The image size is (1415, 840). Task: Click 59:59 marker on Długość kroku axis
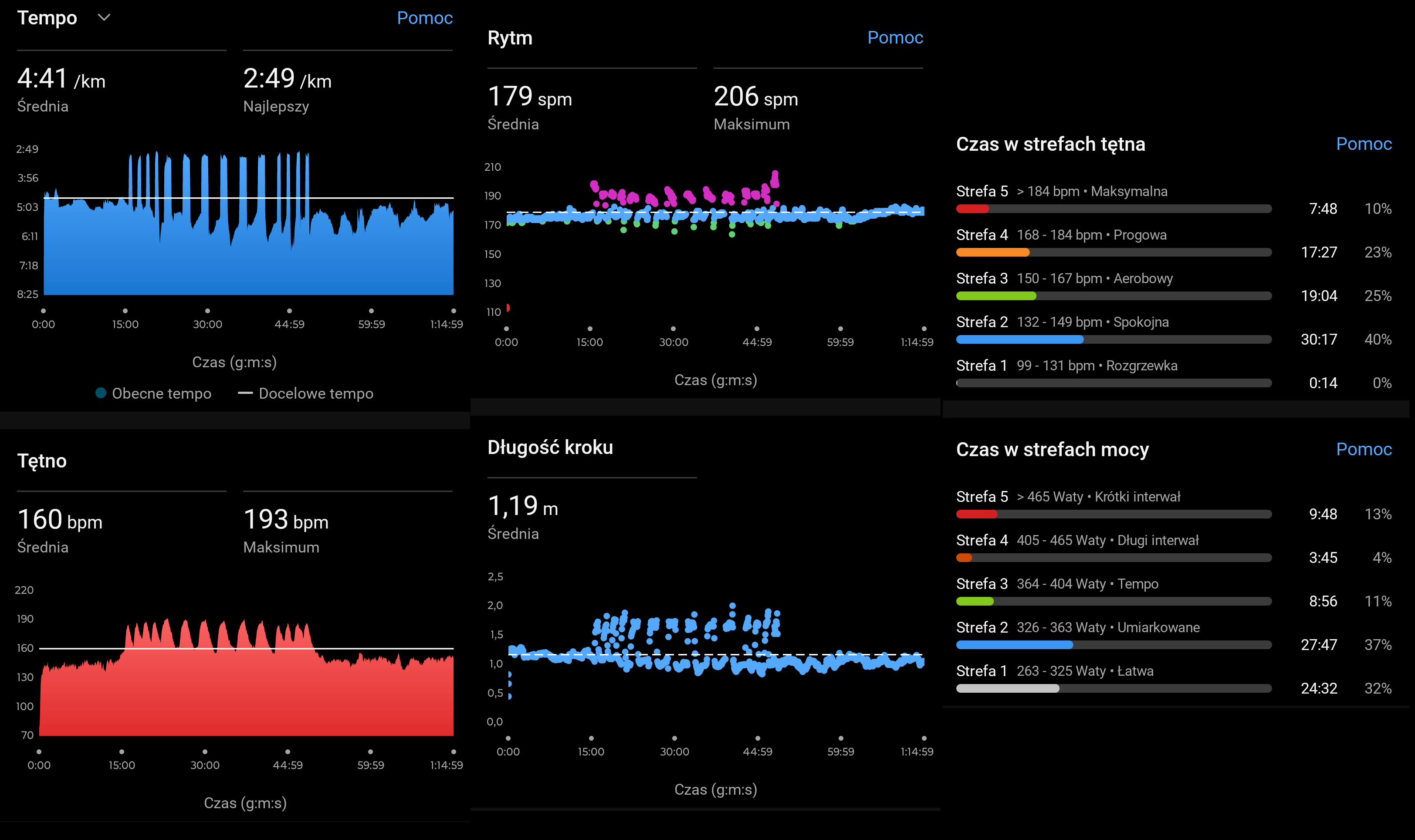coord(840,738)
